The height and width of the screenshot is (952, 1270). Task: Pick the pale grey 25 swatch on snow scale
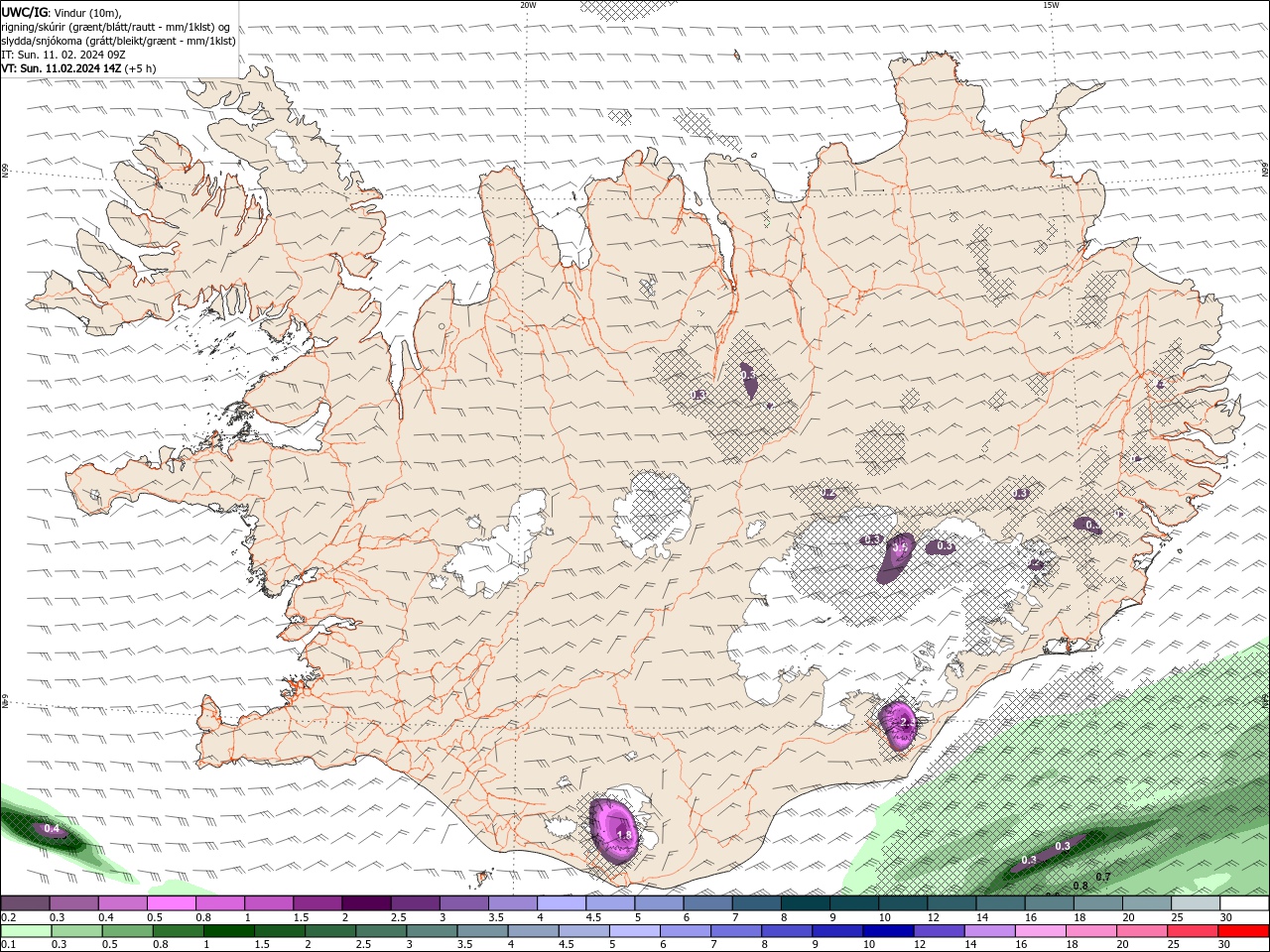[x=1196, y=903]
